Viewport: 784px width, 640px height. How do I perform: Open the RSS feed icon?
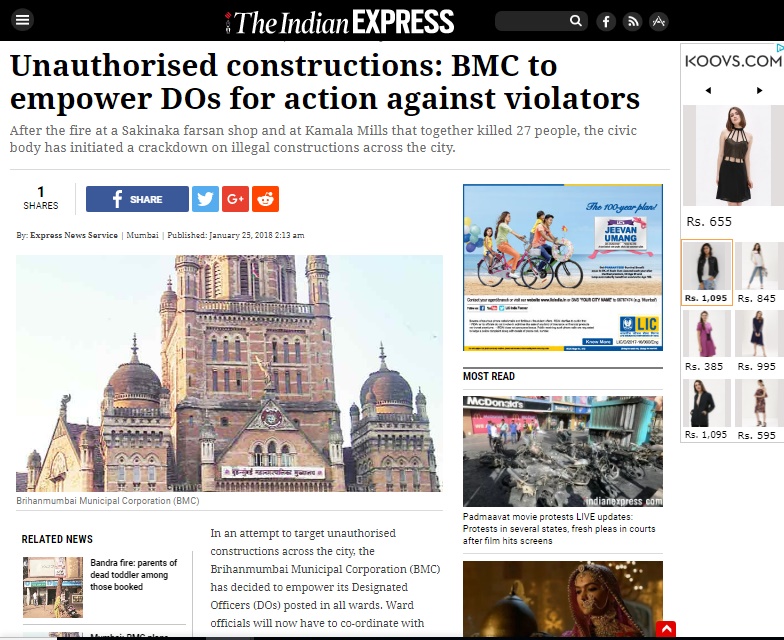[632, 22]
